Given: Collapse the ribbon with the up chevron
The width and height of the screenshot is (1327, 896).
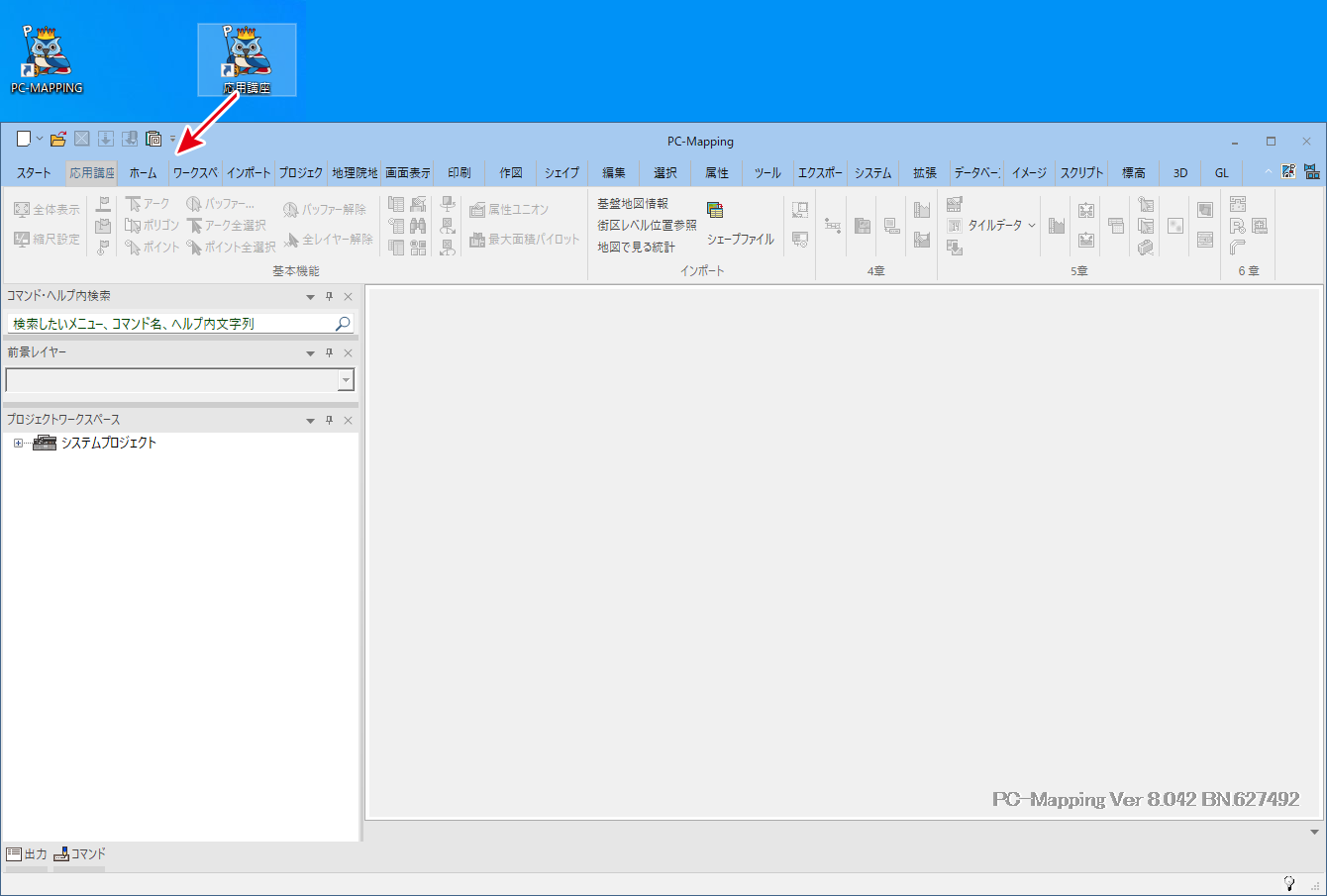Looking at the screenshot, I should coord(1269,172).
